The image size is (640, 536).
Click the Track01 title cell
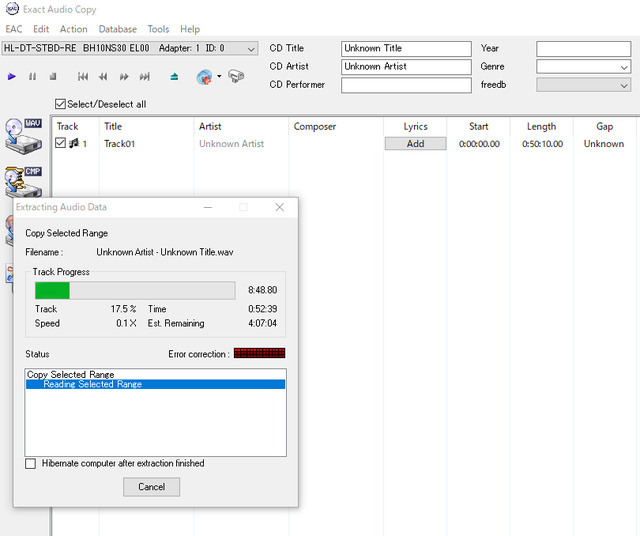pyautogui.click(x=119, y=144)
